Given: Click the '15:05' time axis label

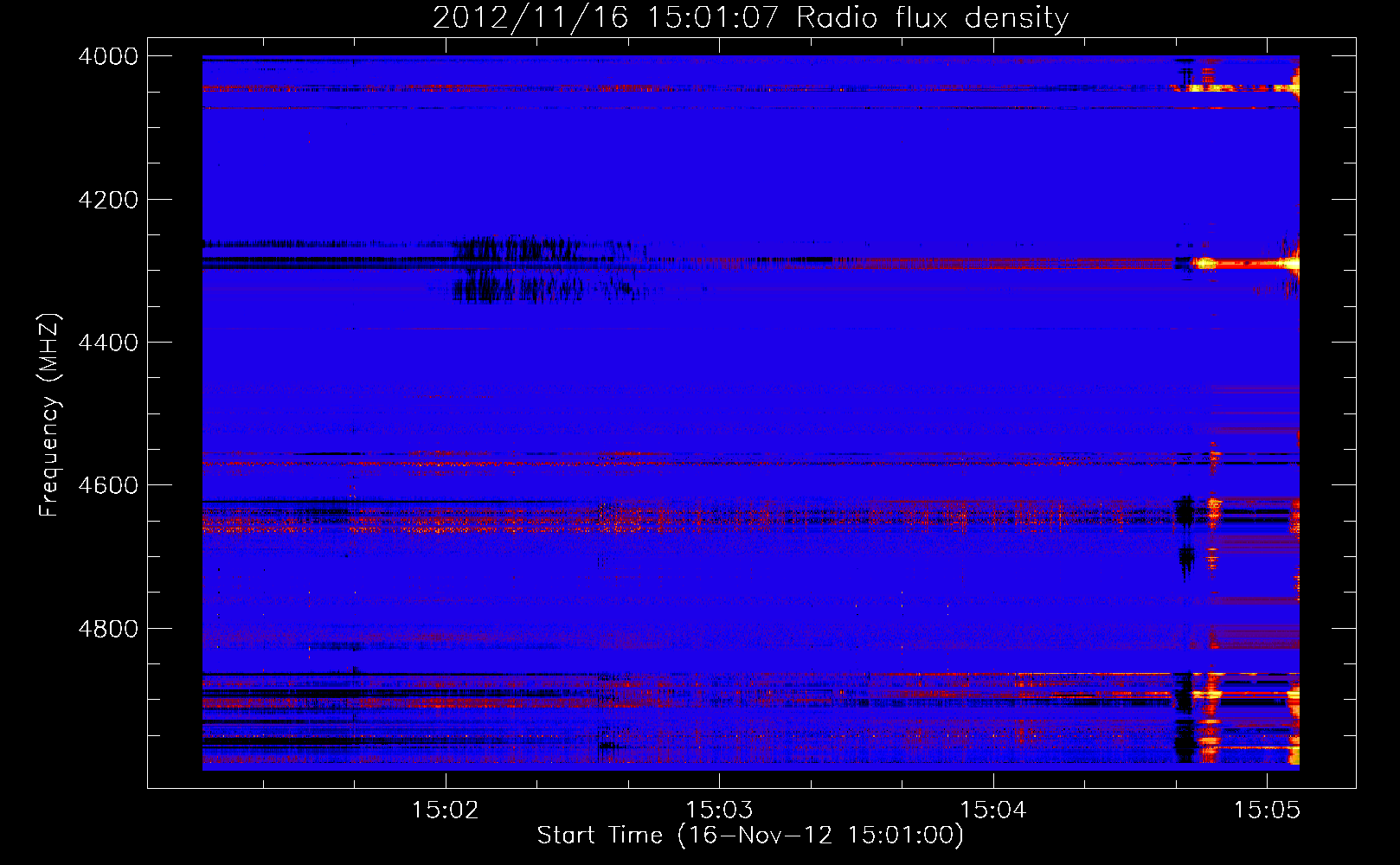Looking at the screenshot, I should click(1267, 811).
